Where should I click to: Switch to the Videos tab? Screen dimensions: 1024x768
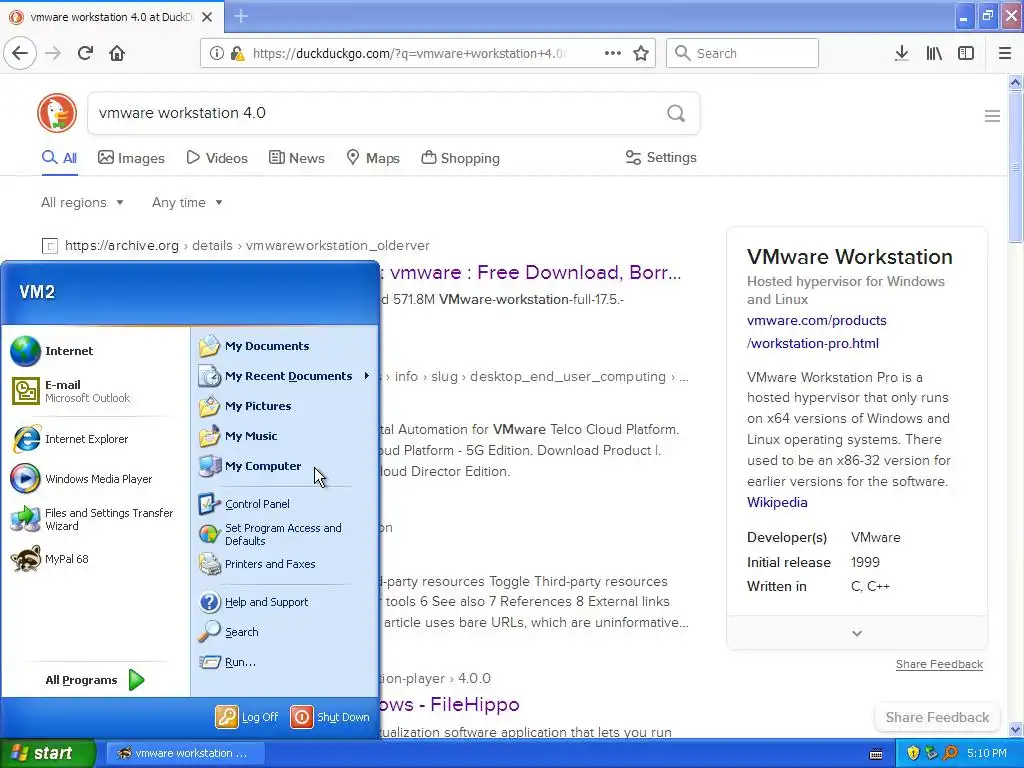(x=217, y=158)
